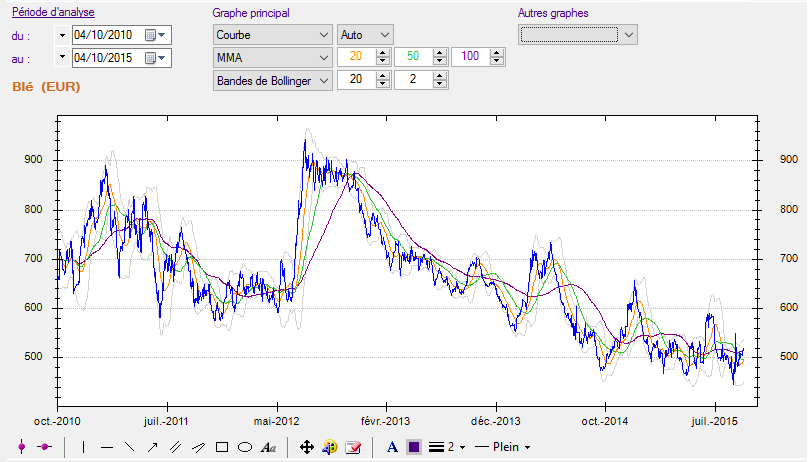Select the horizontal line drawing tool
808x462 pixels.
pos(106,447)
